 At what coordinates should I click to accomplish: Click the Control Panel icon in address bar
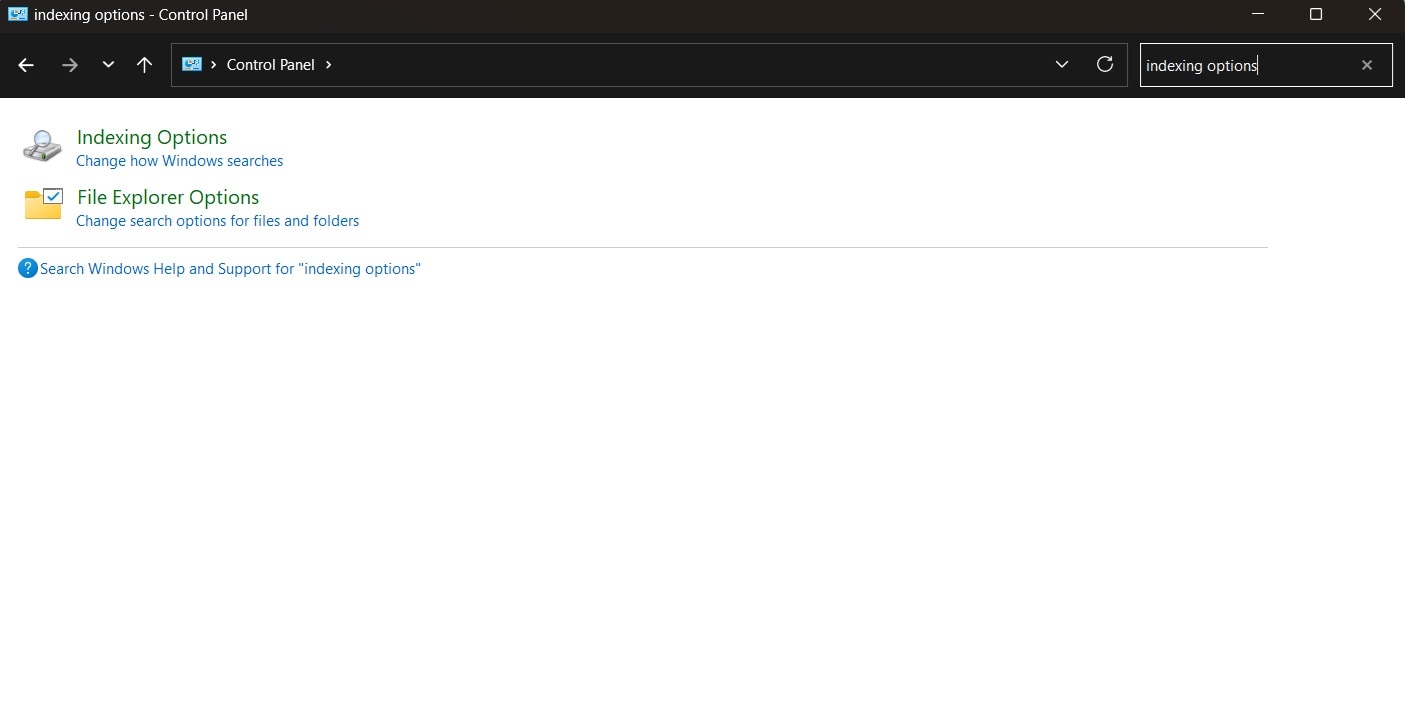(191, 64)
